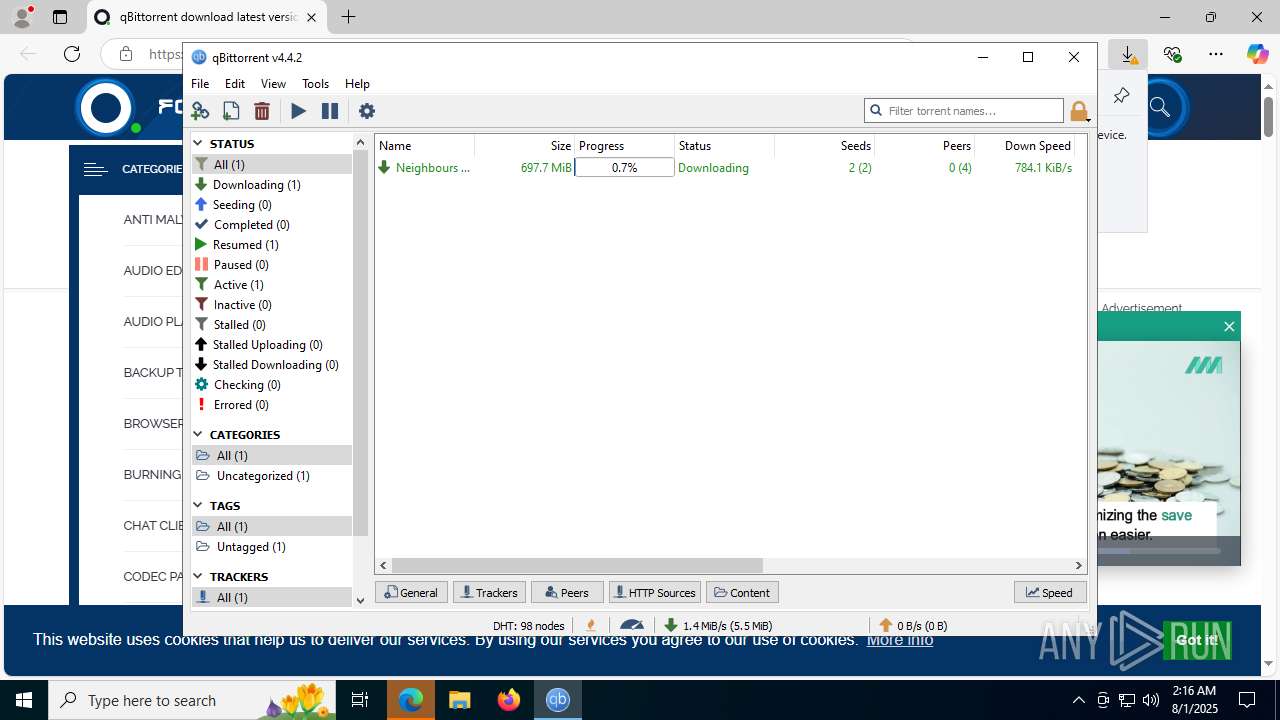Open the File menu
Image resolution: width=1280 pixels, height=720 pixels.
200,84
